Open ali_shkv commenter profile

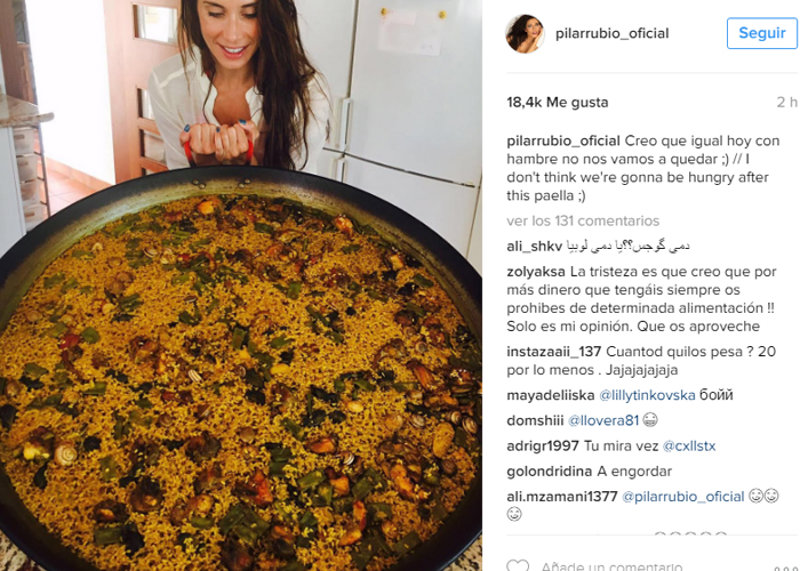534,246
